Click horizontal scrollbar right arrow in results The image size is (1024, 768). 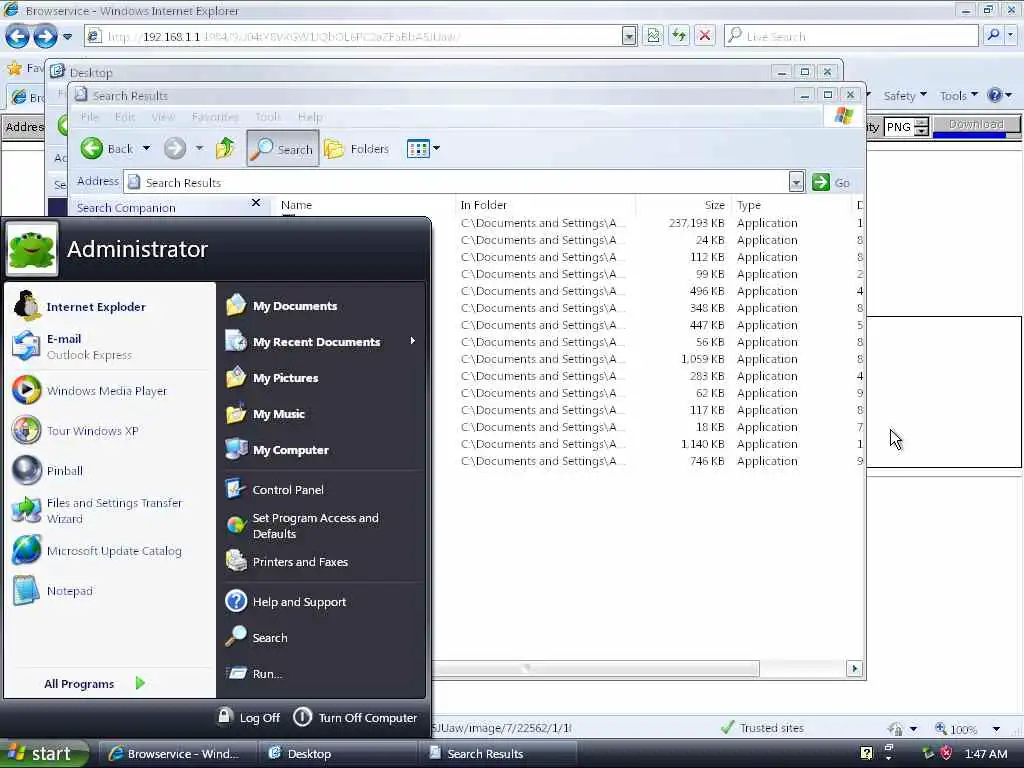(x=854, y=668)
